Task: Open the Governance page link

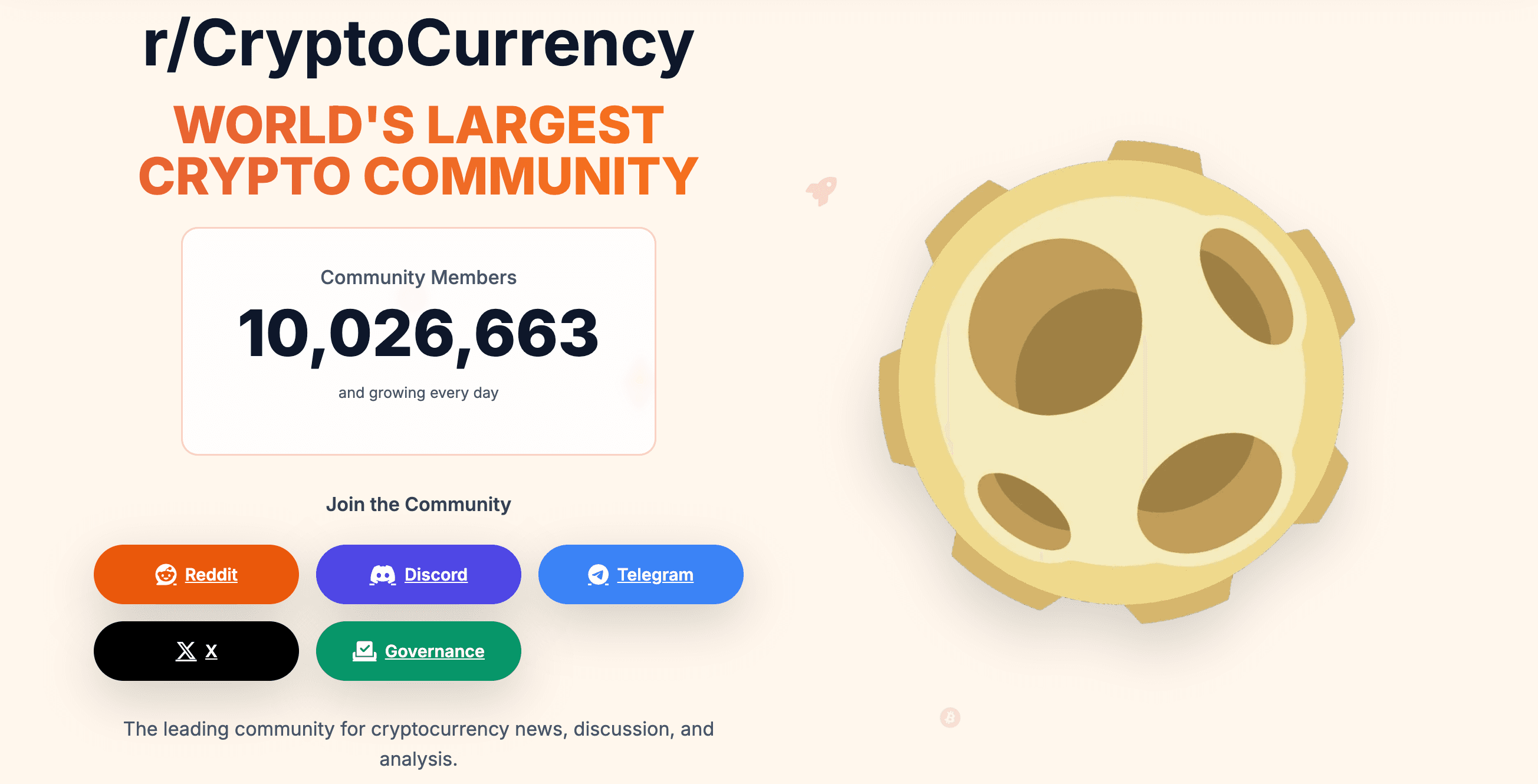Action: [x=434, y=651]
